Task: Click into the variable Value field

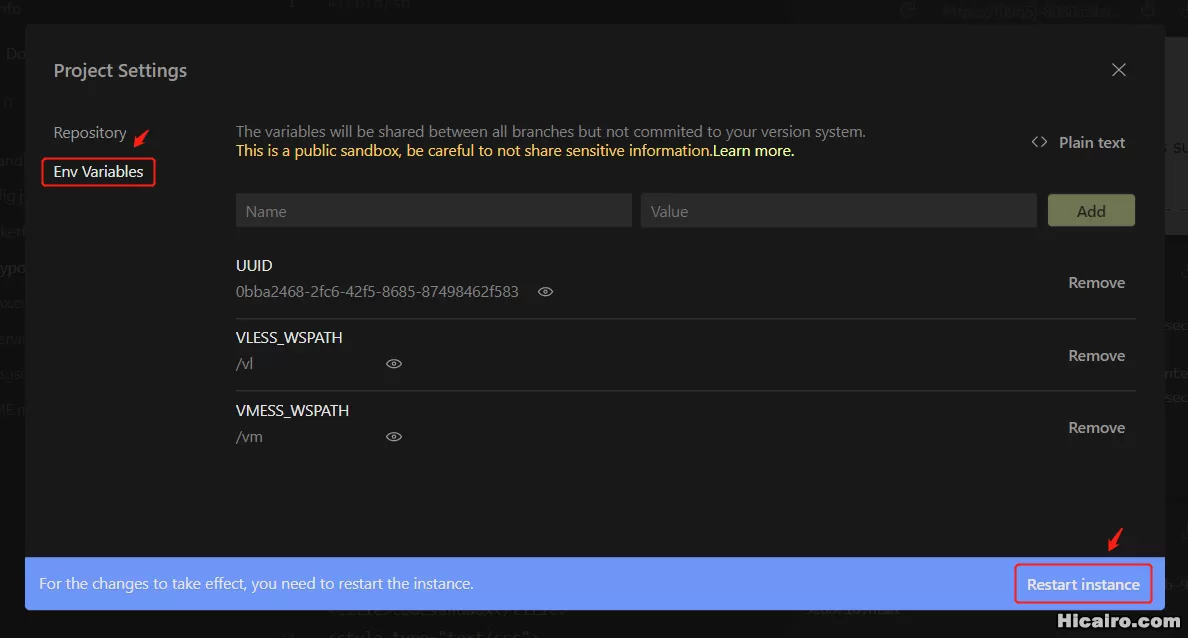Action: (838, 211)
